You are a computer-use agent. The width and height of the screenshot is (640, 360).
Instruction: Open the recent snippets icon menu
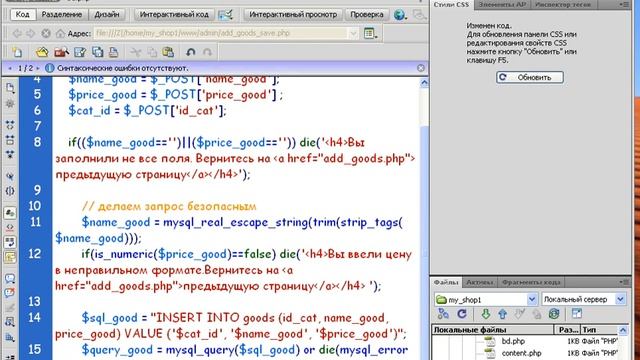(x=10, y=322)
